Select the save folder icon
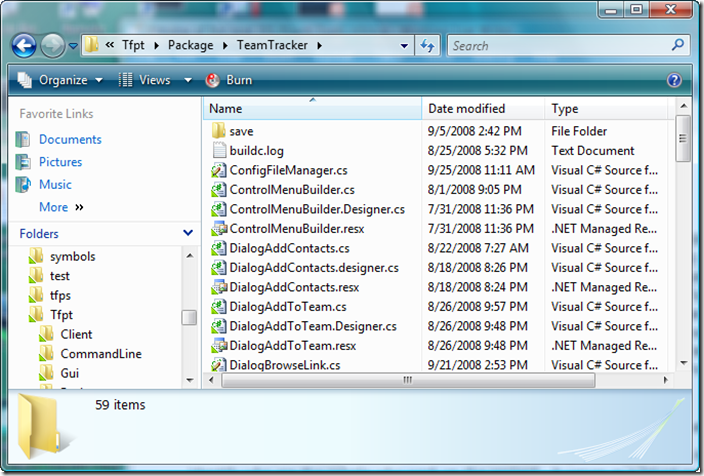 click(x=219, y=131)
